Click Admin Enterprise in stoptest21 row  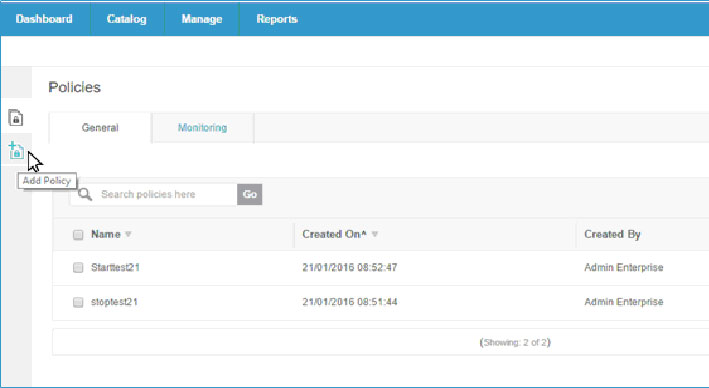[x=624, y=302]
